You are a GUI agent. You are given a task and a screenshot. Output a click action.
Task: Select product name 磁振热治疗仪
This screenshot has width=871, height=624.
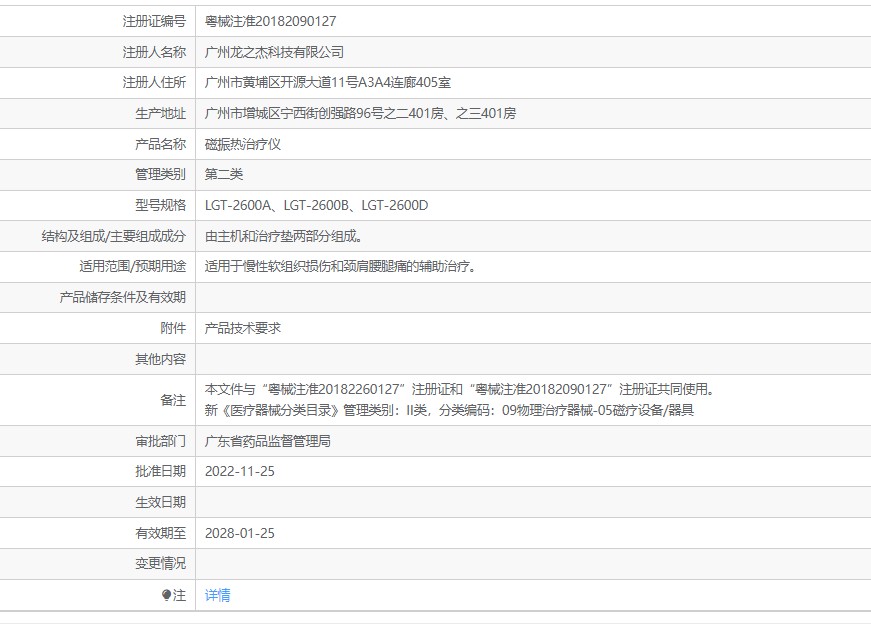click(243, 144)
